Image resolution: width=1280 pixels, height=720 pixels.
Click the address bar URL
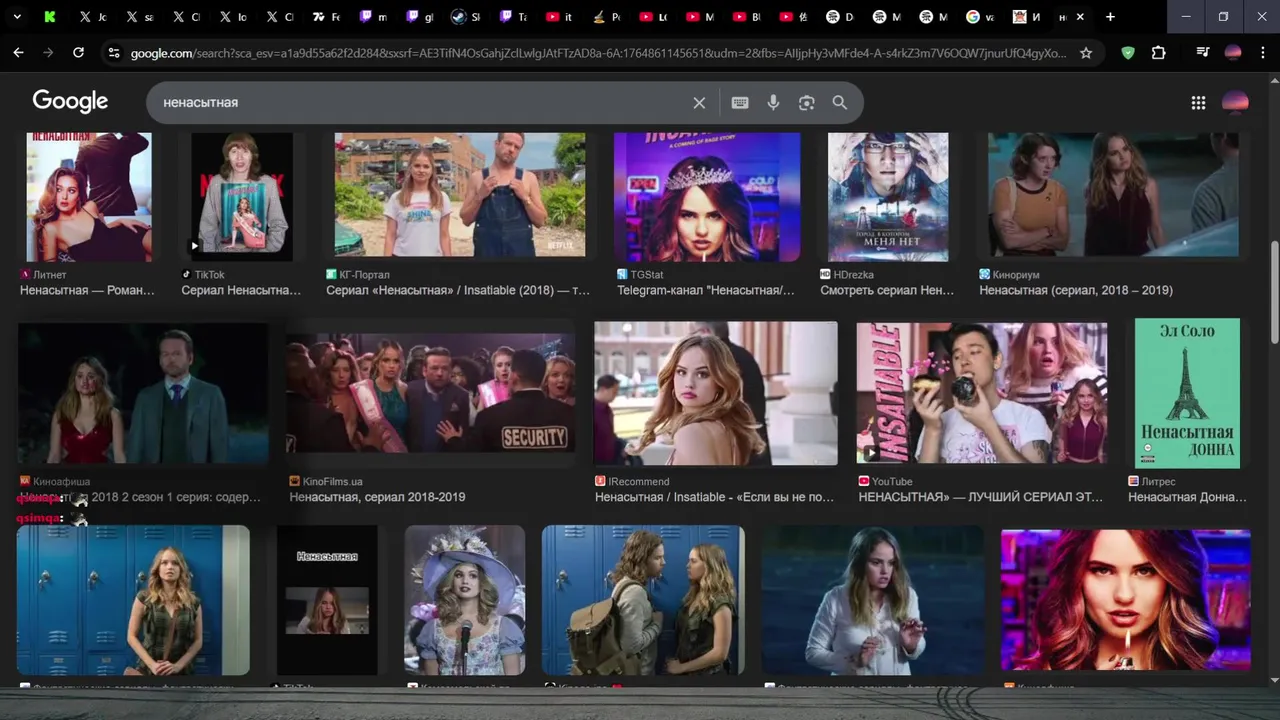tap(598, 53)
